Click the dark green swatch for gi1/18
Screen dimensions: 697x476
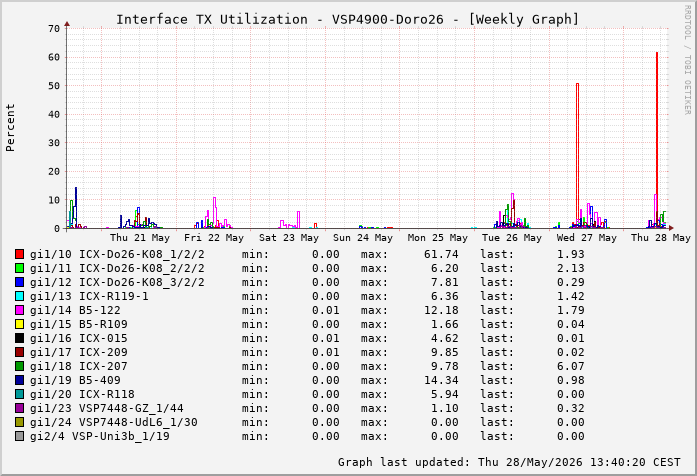[19, 366]
